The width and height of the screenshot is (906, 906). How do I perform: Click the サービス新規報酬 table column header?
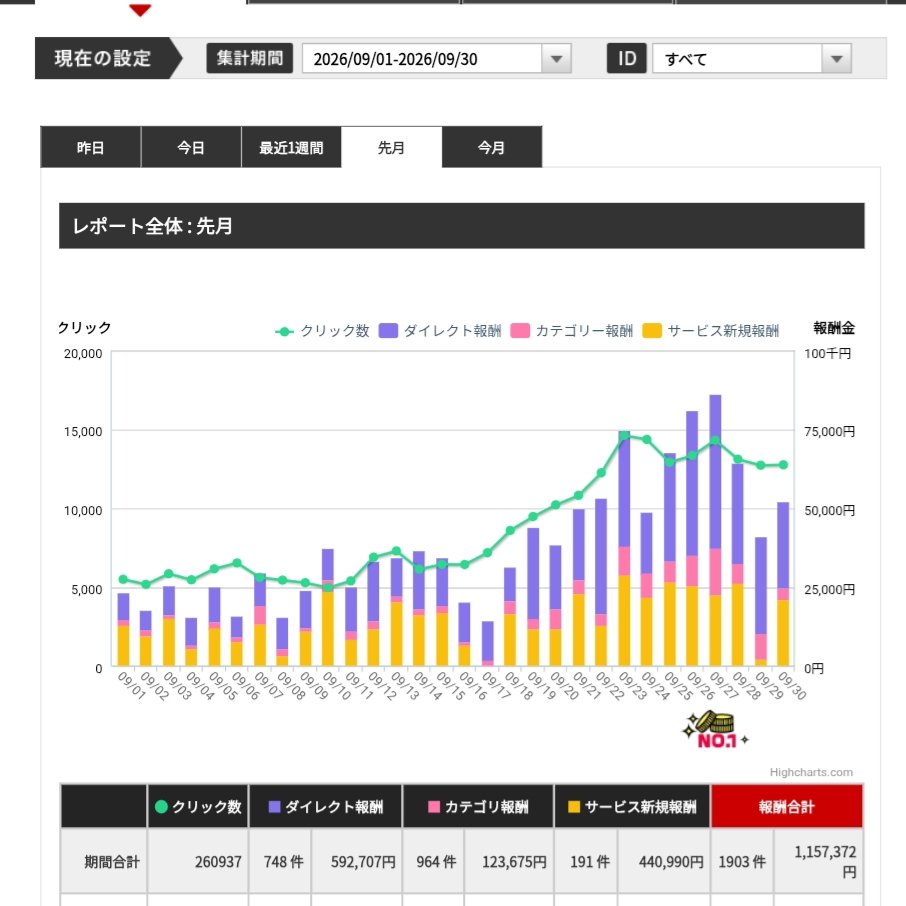632,807
